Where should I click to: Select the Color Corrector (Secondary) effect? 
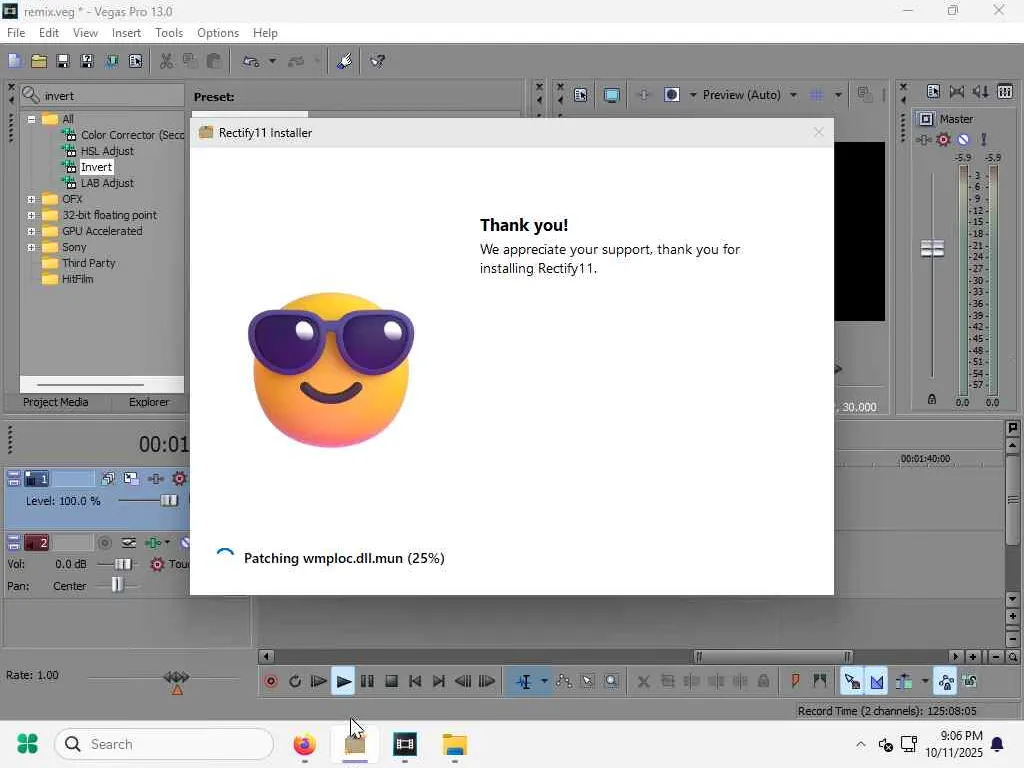click(132, 135)
